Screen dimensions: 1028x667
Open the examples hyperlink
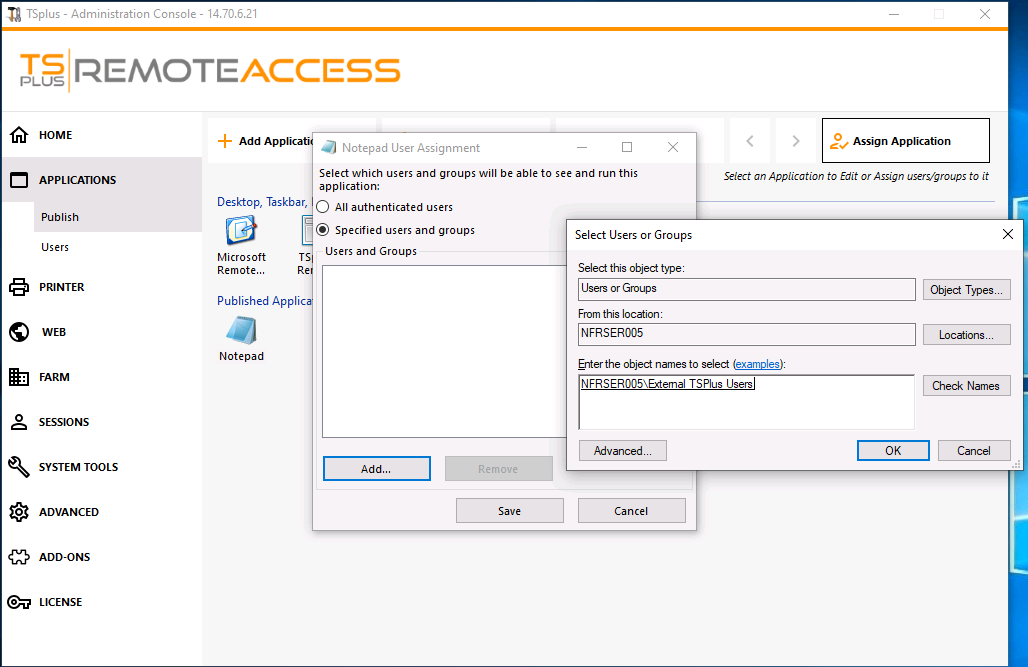tap(758, 364)
